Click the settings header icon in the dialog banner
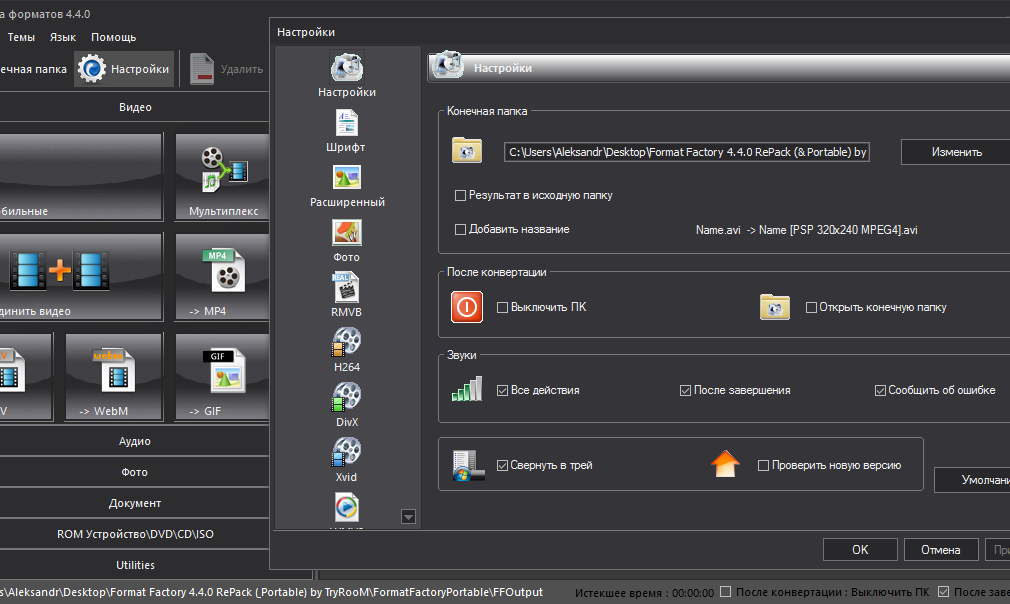The image size is (1010, 604). point(447,66)
